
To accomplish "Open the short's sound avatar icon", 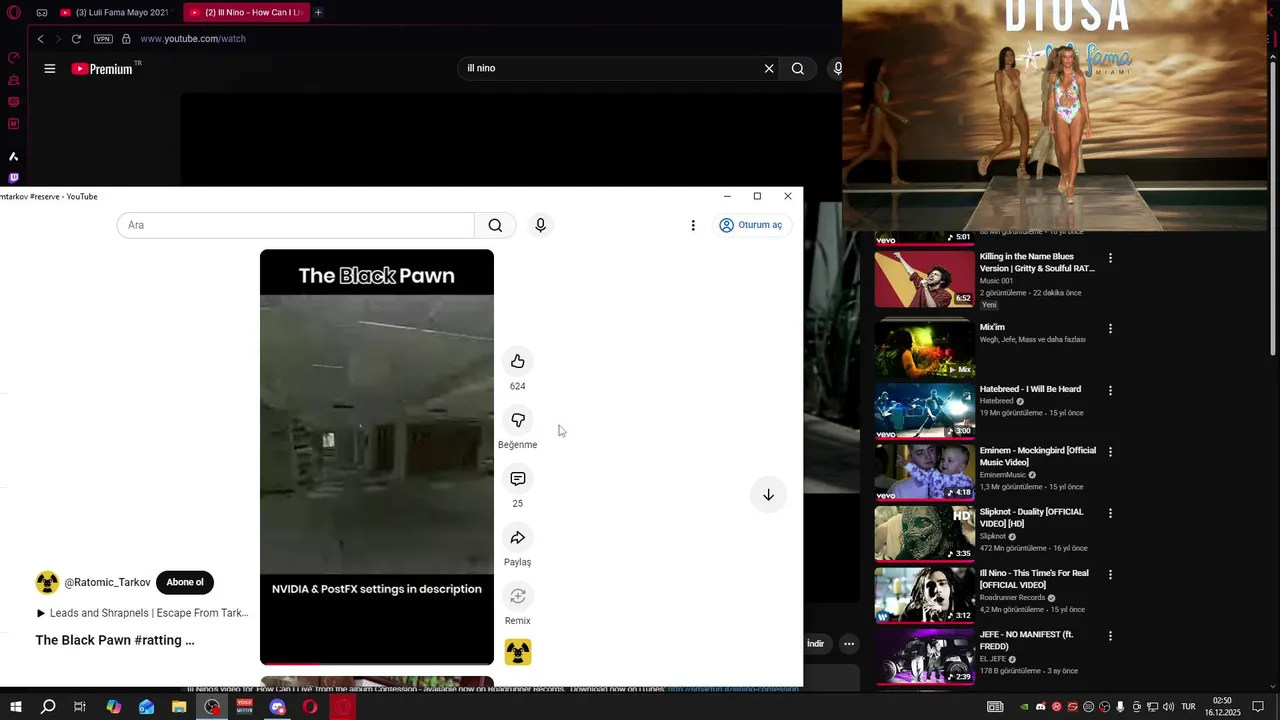I will click(x=517, y=652).
